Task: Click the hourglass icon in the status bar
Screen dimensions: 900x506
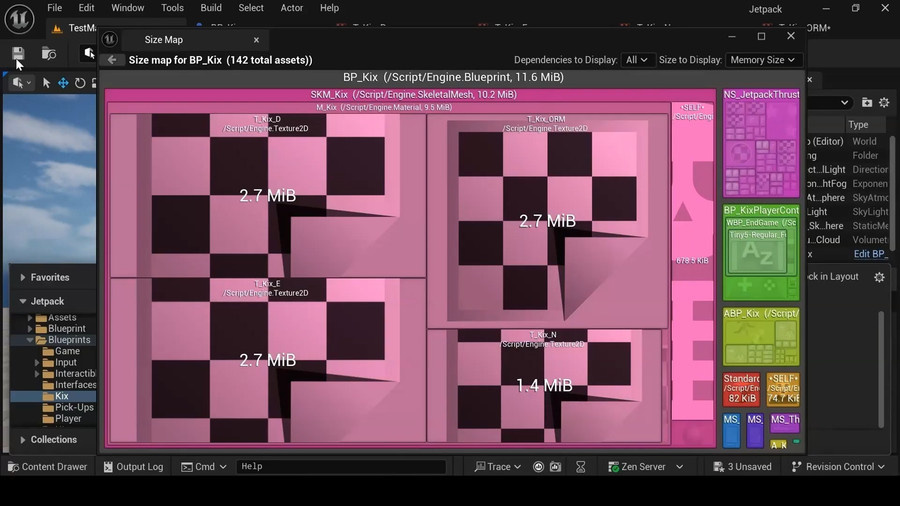Action: 580,467
